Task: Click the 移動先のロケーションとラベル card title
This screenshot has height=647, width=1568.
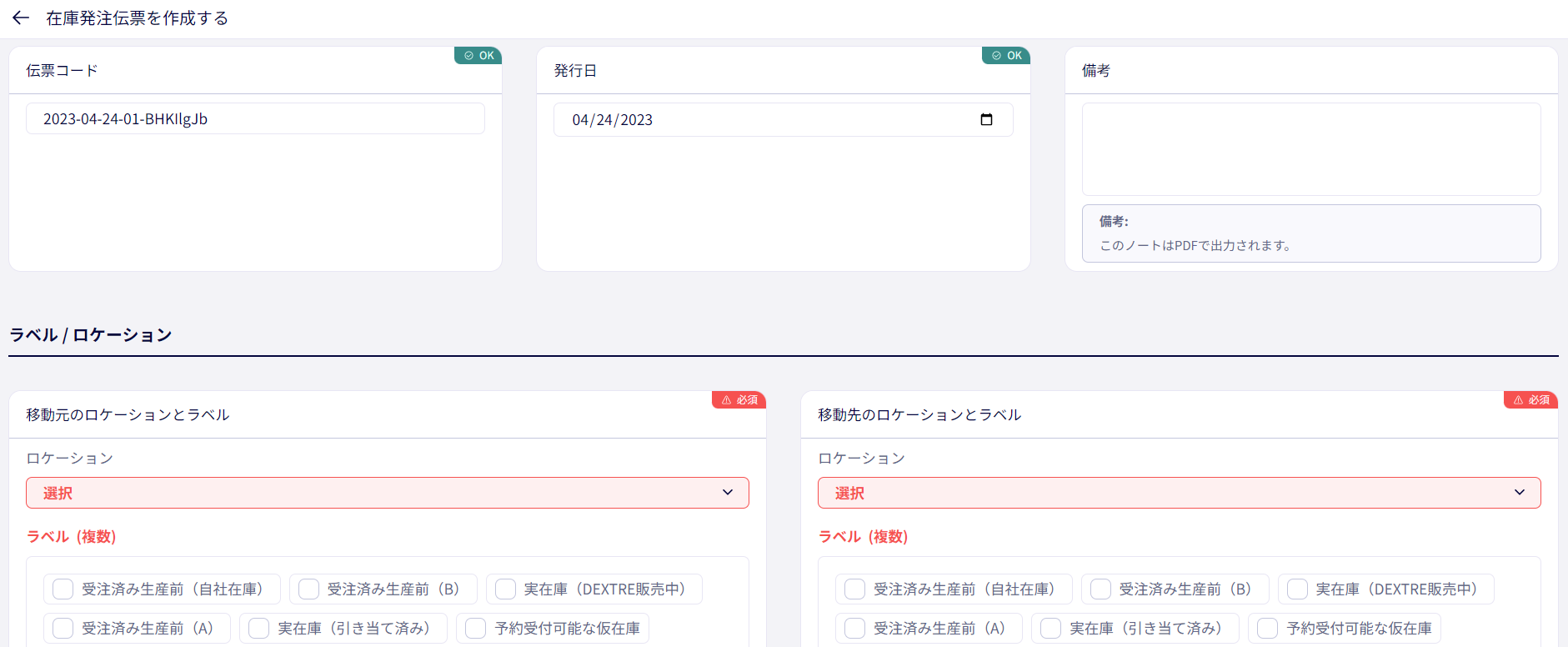Action: pos(919,414)
